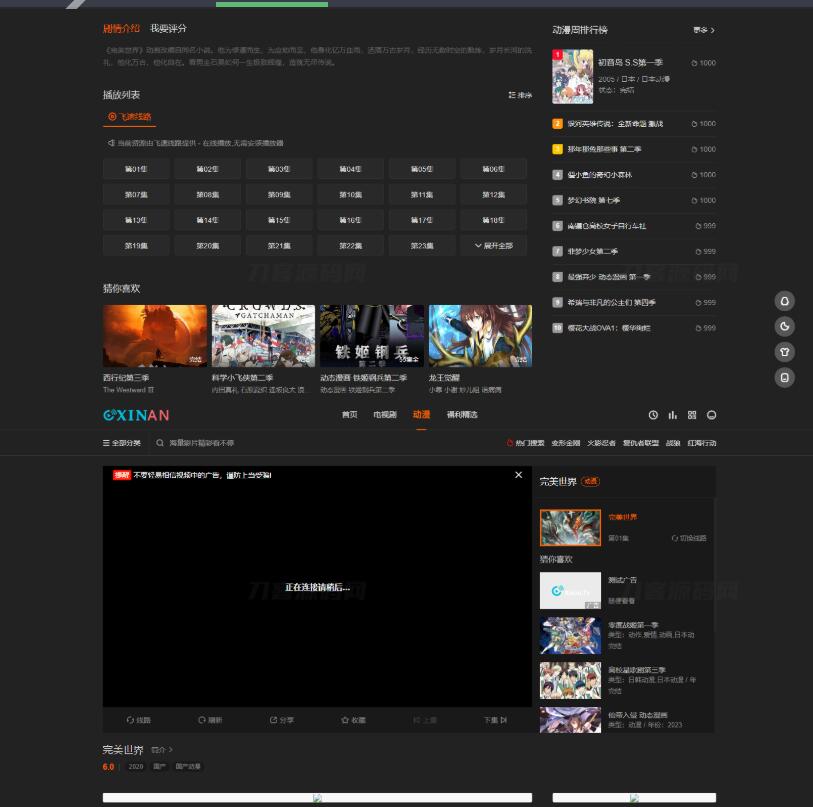Click the shirt theme skin floating button
The height and width of the screenshot is (807, 813).
(x=785, y=352)
